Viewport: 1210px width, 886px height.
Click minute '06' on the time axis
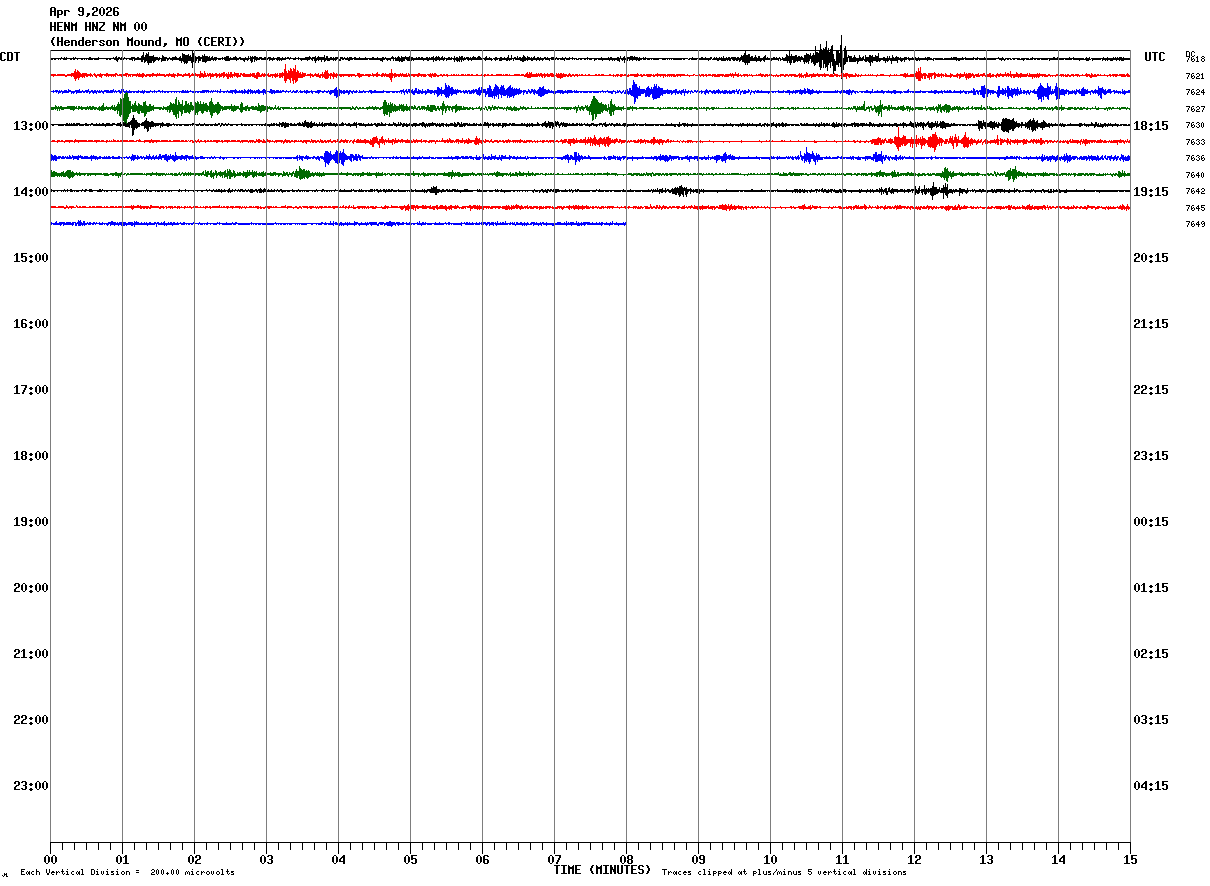click(x=482, y=859)
